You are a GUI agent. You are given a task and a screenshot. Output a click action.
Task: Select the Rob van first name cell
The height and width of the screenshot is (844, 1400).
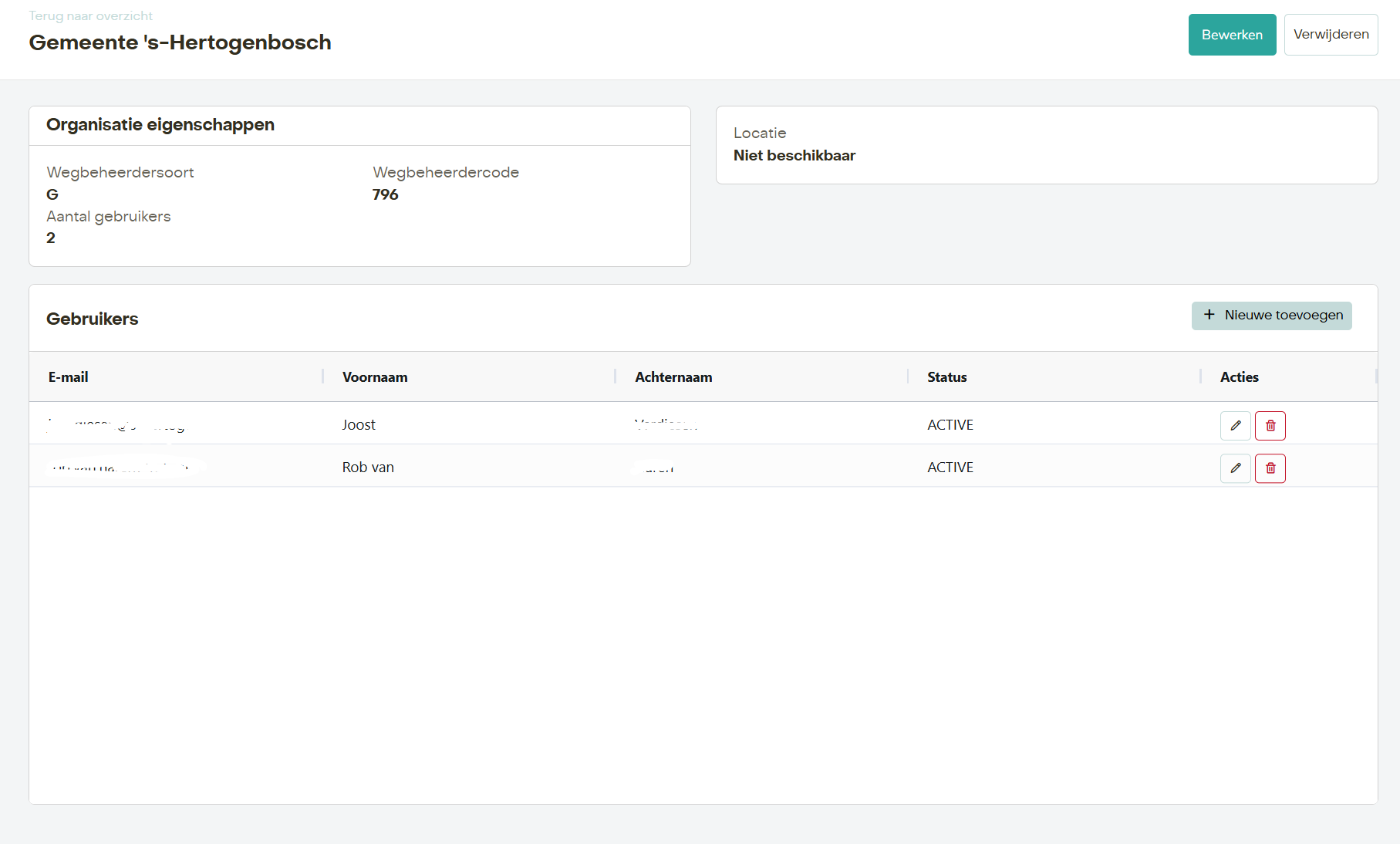pyautogui.click(x=368, y=467)
